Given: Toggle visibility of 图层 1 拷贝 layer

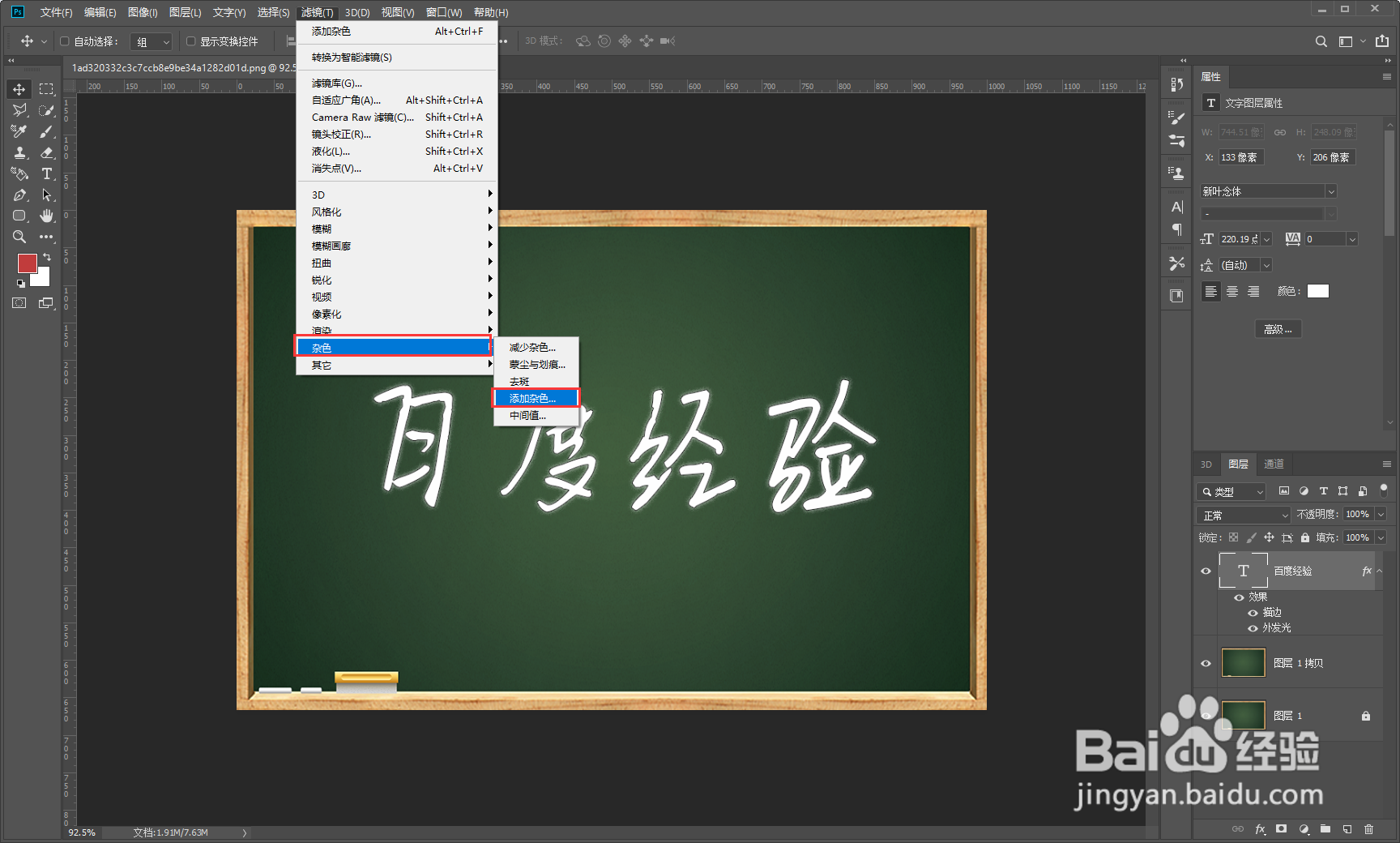Looking at the screenshot, I should click(1206, 662).
